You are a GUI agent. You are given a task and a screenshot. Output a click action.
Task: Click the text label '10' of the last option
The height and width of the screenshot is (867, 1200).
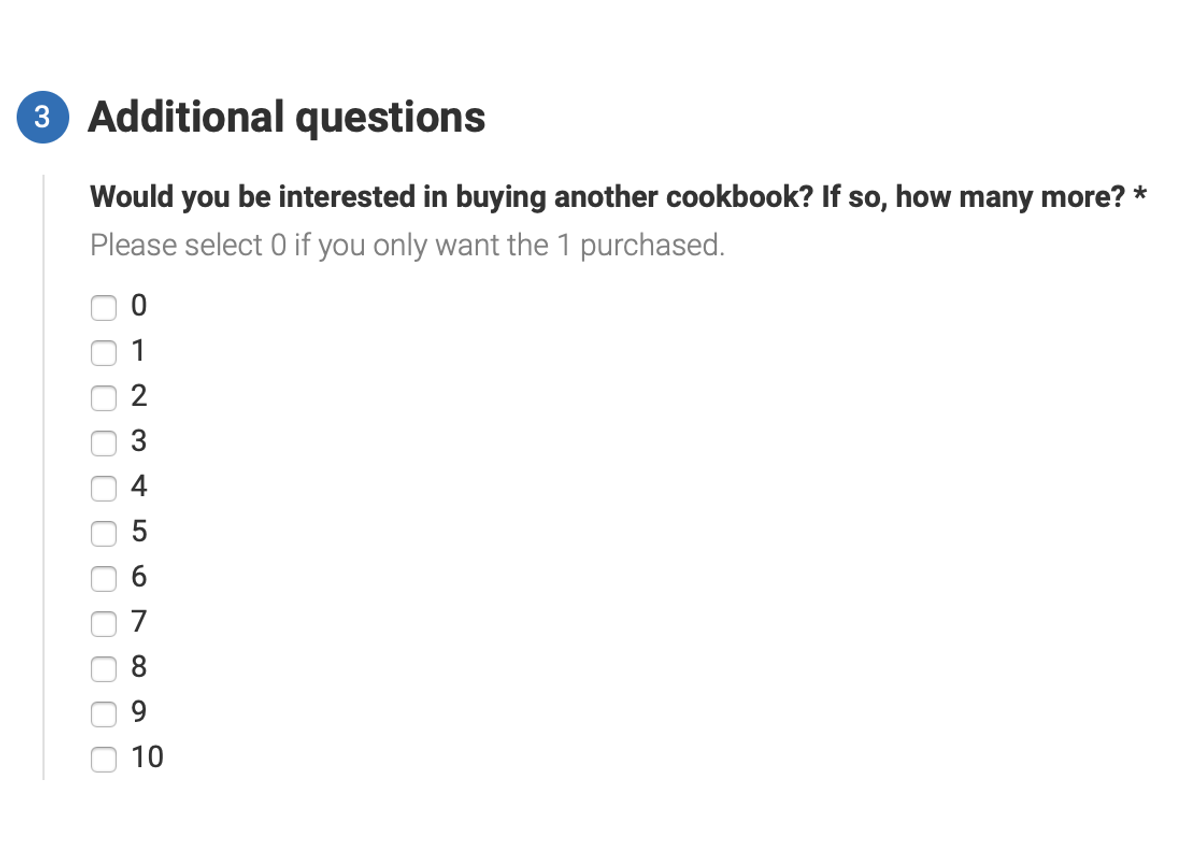click(x=147, y=757)
